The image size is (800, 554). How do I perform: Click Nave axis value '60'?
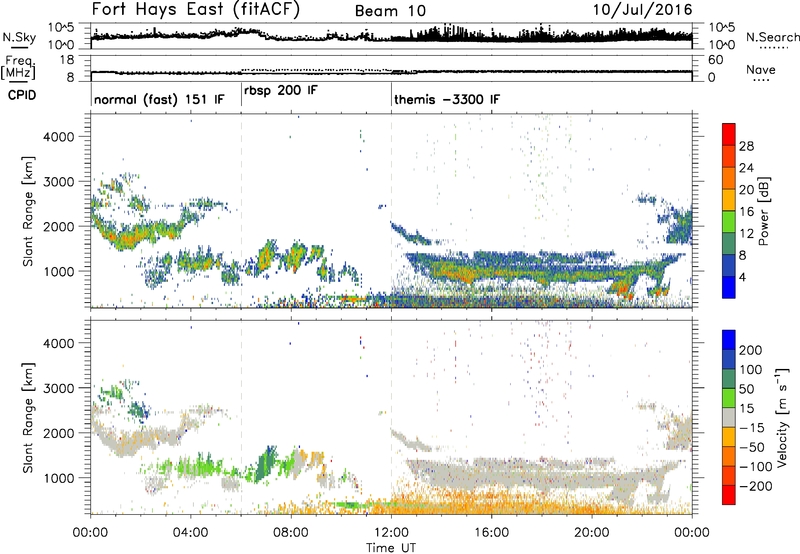715,60
